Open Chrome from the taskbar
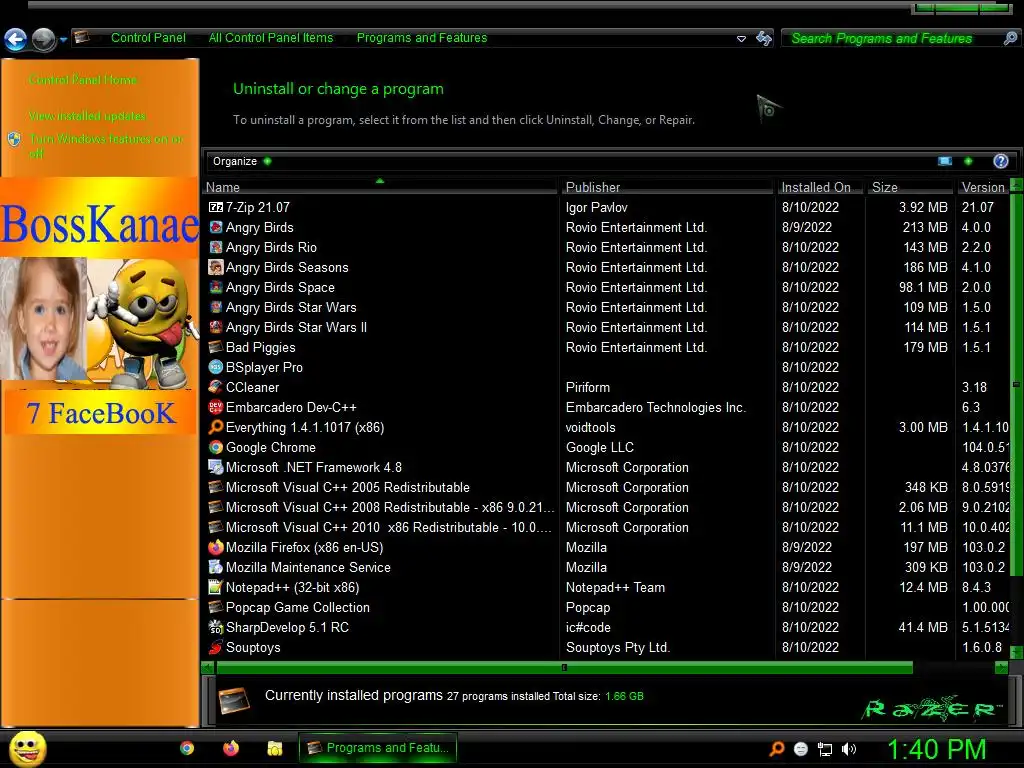1024x768 pixels. 187,748
